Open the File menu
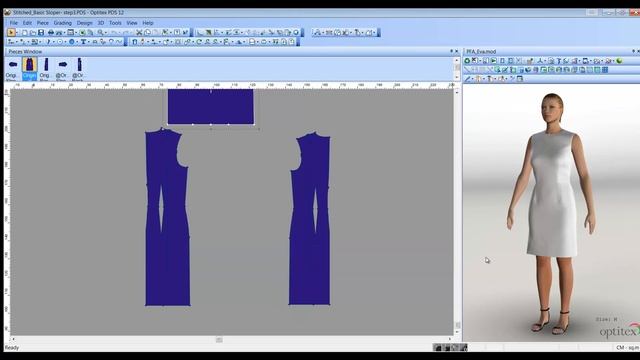The height and width of the screenshot is (360, 640). (x=13, y=23)
